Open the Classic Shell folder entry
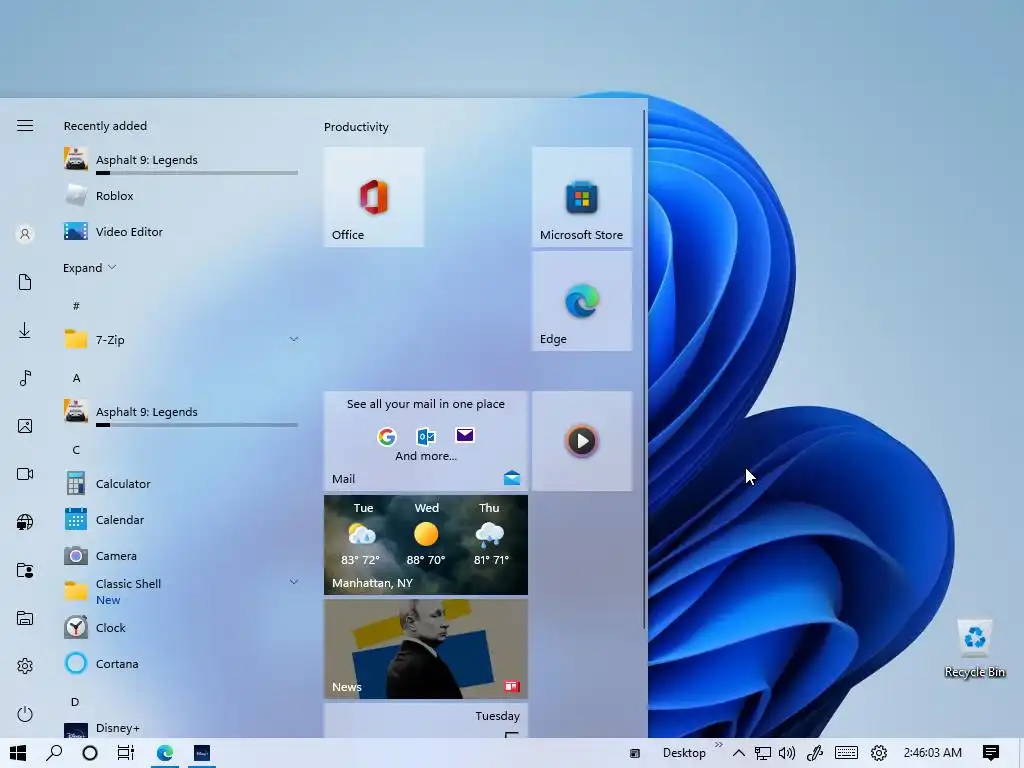The image size is (1024, 768). pyautogui.click(x=180, y=591)
